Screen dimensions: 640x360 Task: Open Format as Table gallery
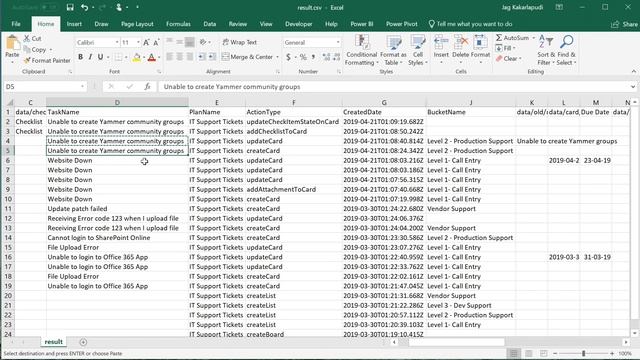393,50
